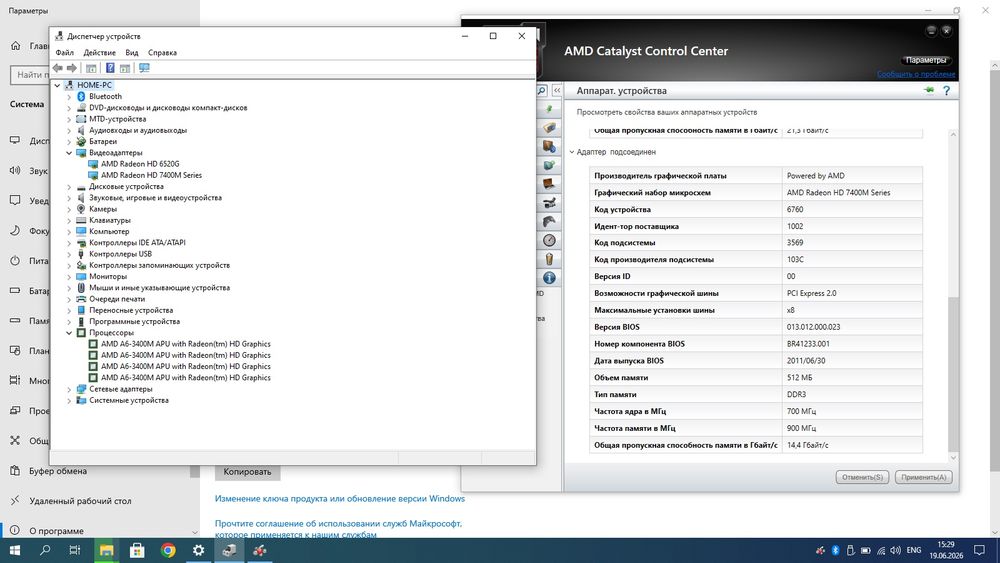
Task: Click the ENG language indicator
Action: 914,550
